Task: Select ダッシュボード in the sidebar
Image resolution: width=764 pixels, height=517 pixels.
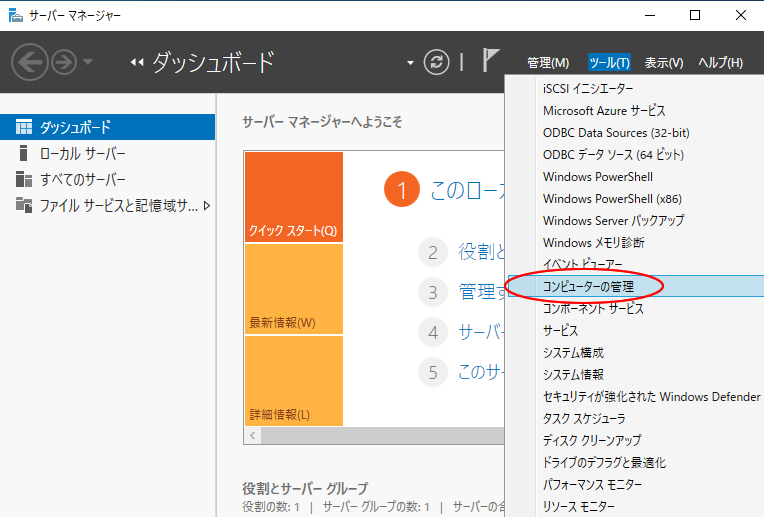Action: 107,127
